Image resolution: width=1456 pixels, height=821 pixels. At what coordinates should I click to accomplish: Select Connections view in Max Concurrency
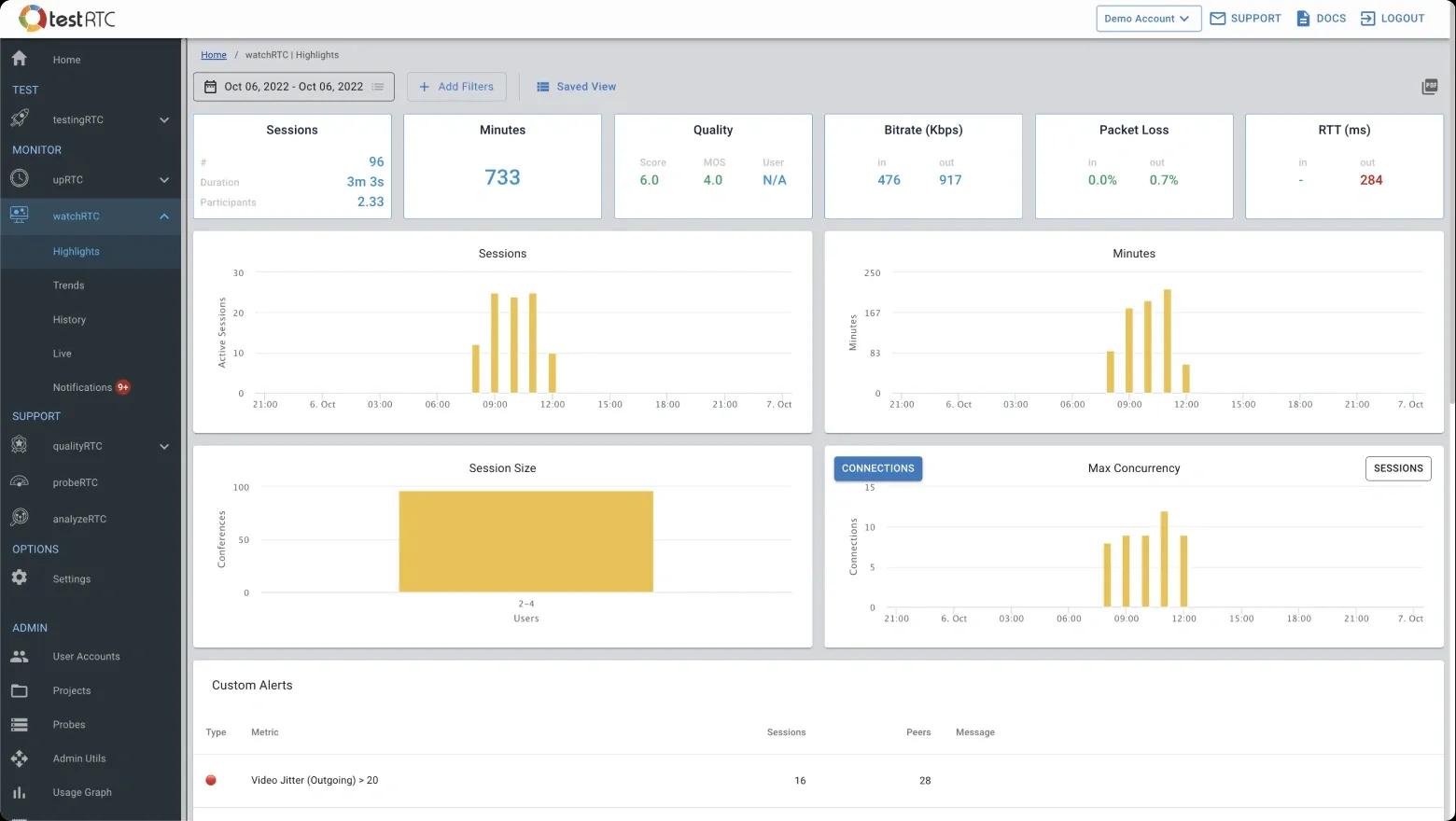point(877,468)
